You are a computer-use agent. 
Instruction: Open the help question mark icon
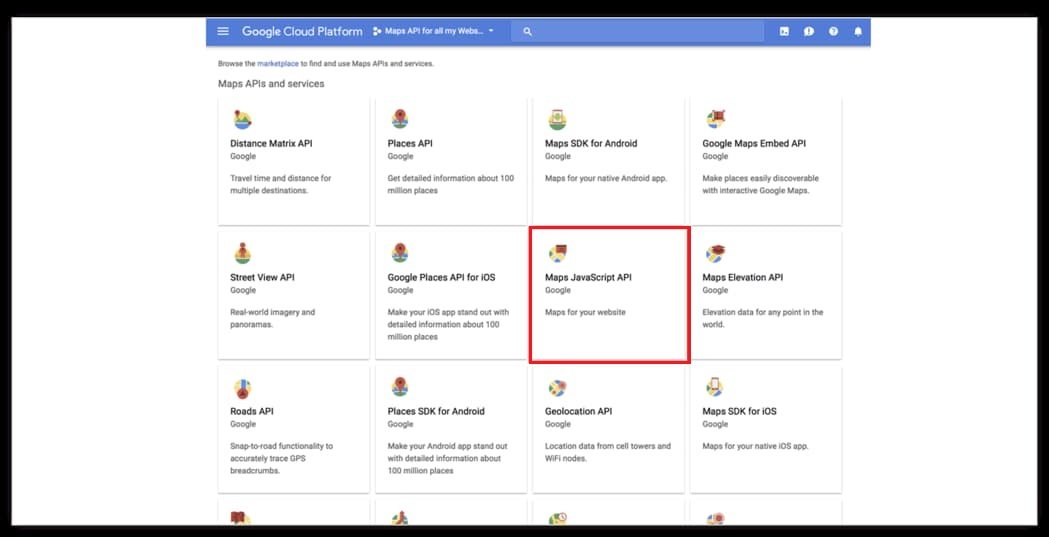pos(833,31)
